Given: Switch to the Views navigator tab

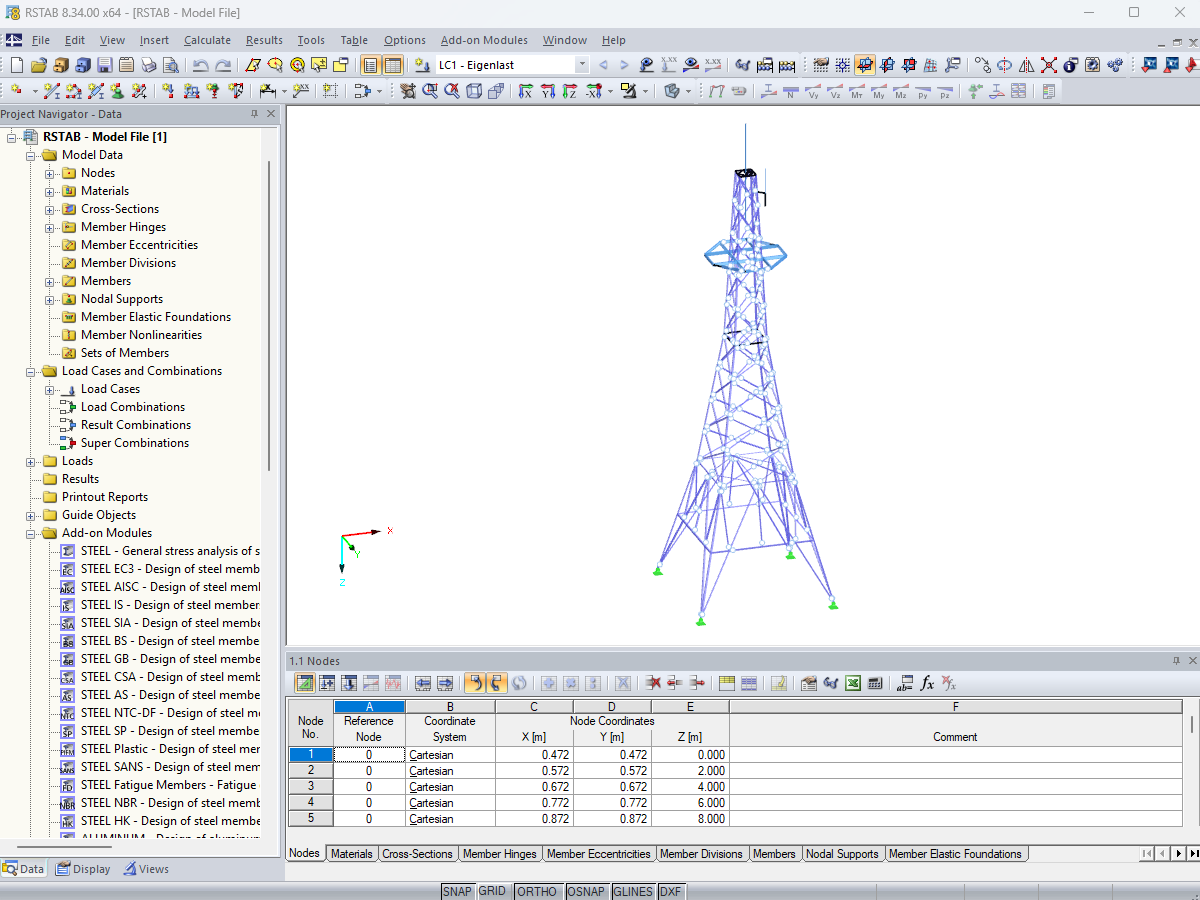Looking at the screenshot, I should 146,869.
